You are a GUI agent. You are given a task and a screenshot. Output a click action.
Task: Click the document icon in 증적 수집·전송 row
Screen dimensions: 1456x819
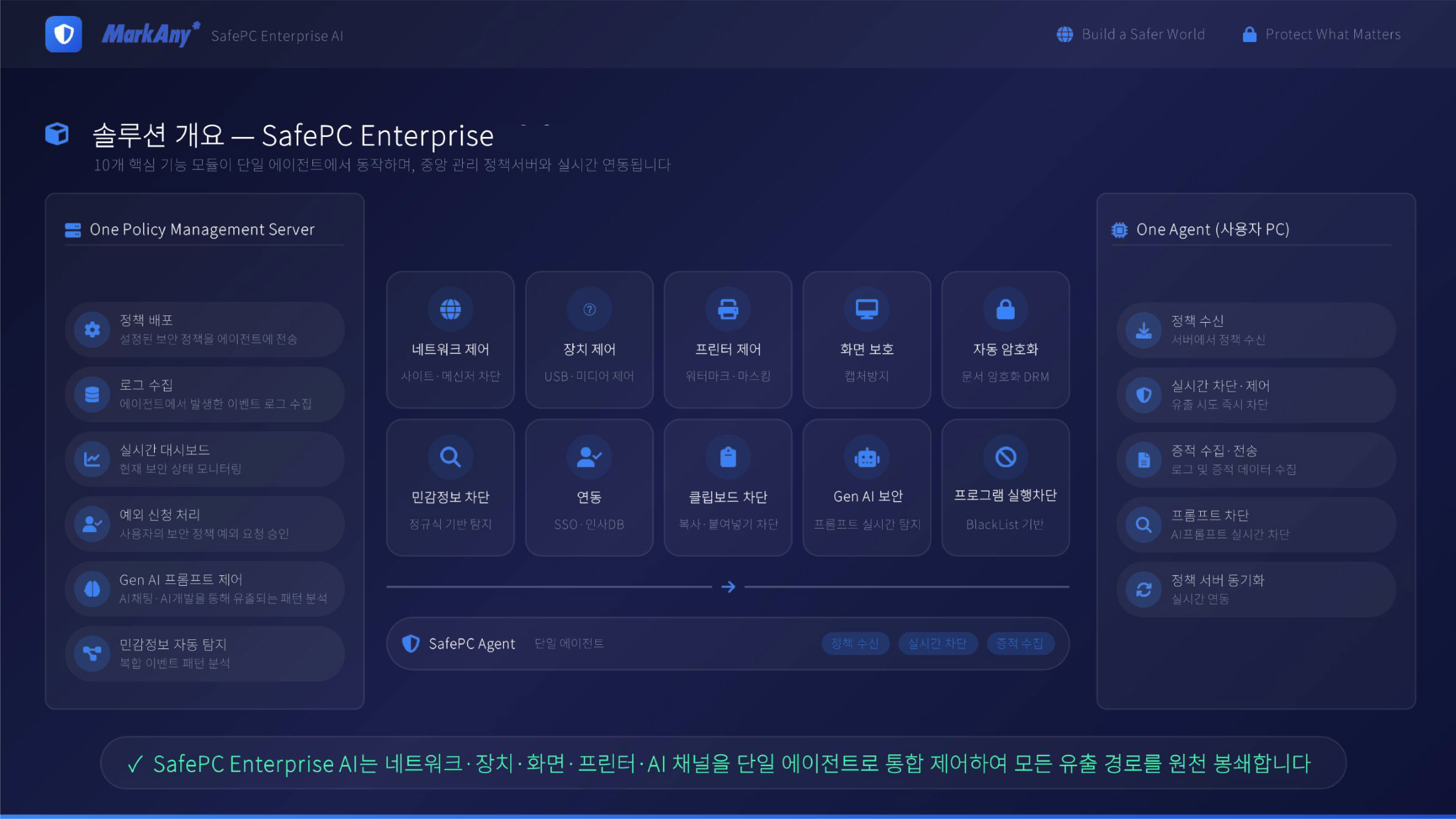point(1144,460)
